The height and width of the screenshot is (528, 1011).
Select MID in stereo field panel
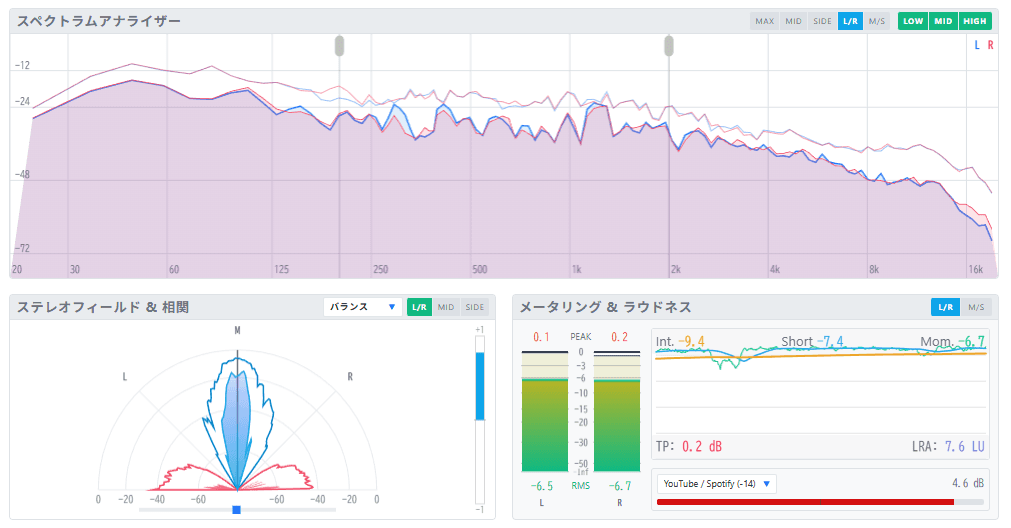pyautogui.click(x=446, y=307)
